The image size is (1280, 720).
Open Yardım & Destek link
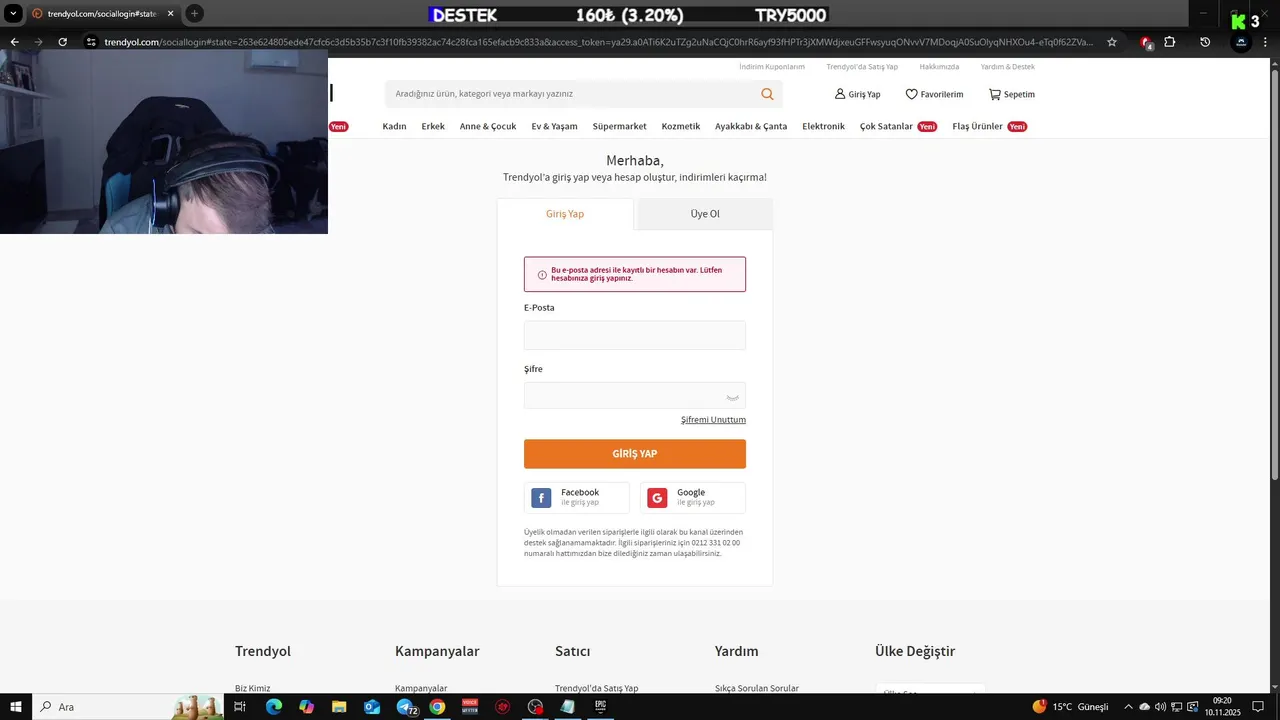(1008, 67)
